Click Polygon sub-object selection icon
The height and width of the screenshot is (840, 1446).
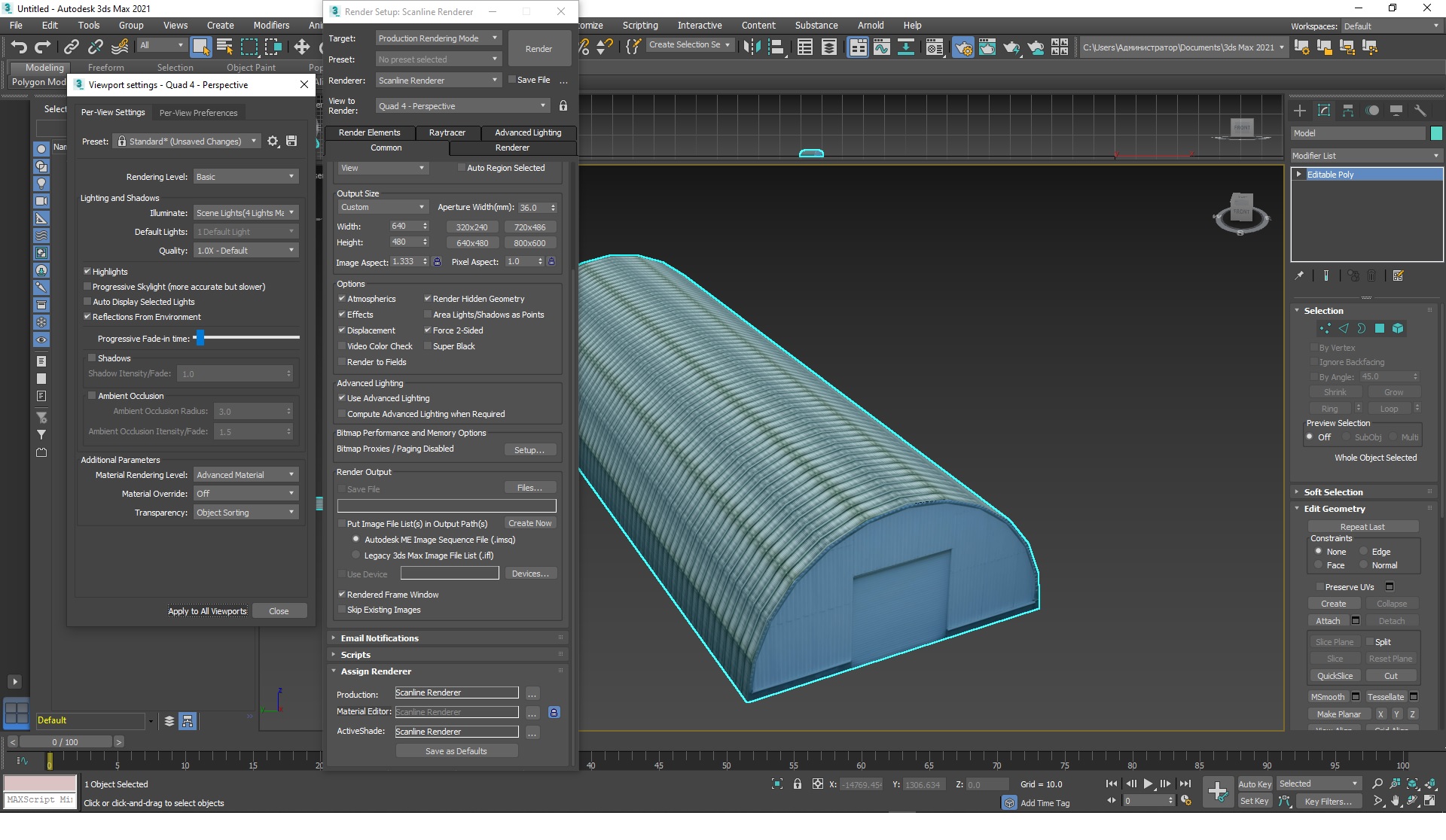pos(1380,329)
